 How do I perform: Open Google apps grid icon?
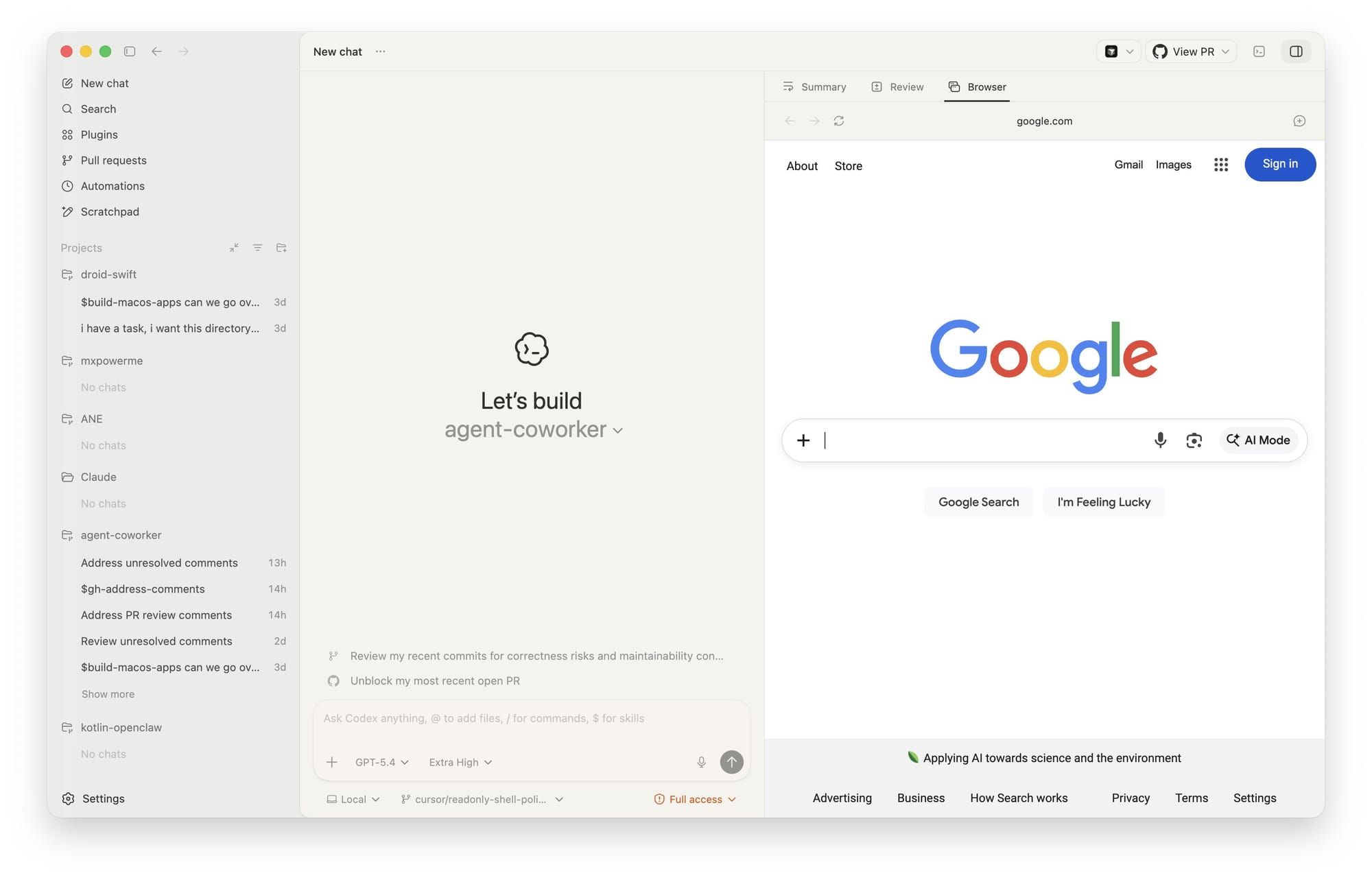pyautogui.click(x=1220, y=165)
